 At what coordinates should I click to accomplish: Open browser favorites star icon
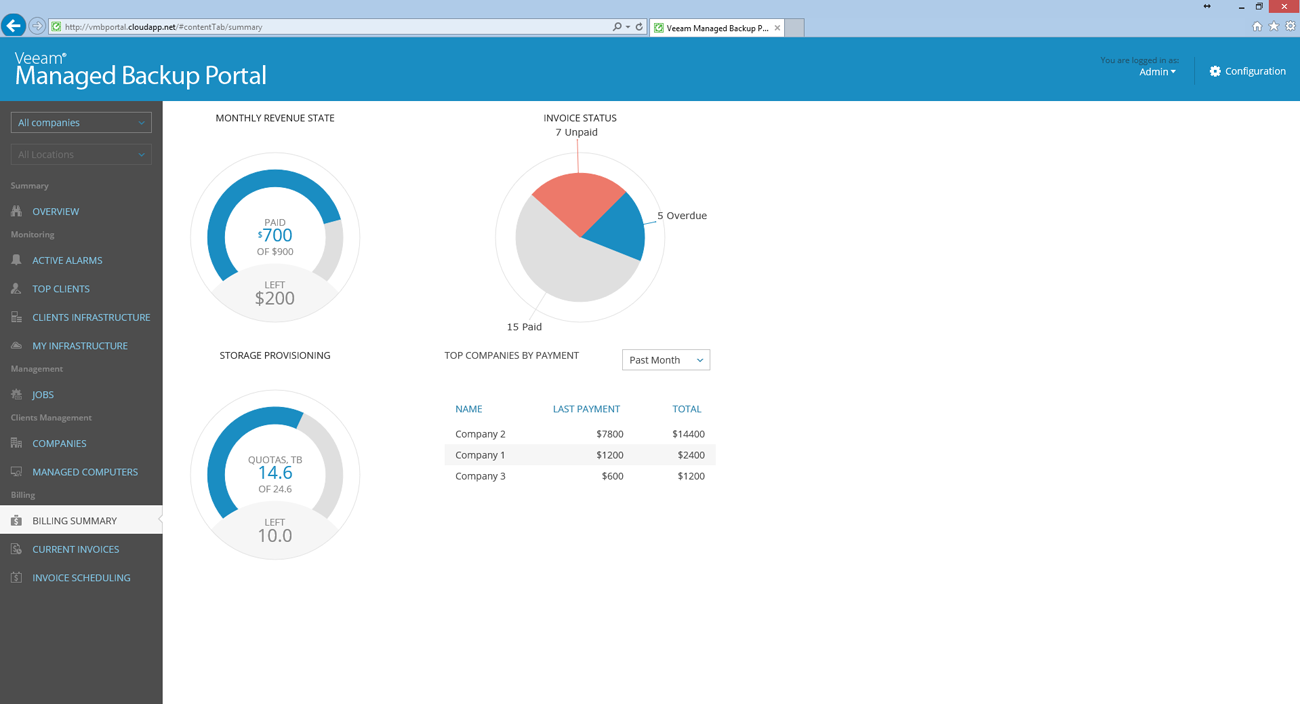(x=1273, y=27)
